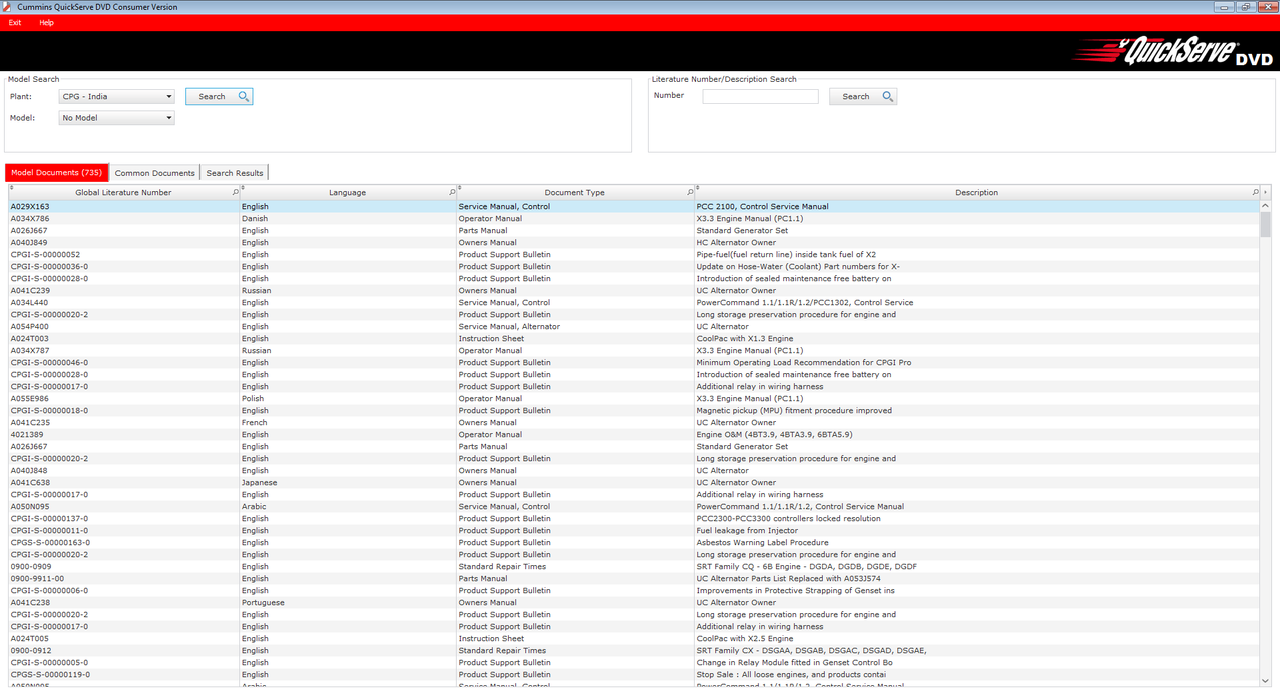
Task: Select row CPGI-S-00000018-0
Action: click(x=633, y=411)
